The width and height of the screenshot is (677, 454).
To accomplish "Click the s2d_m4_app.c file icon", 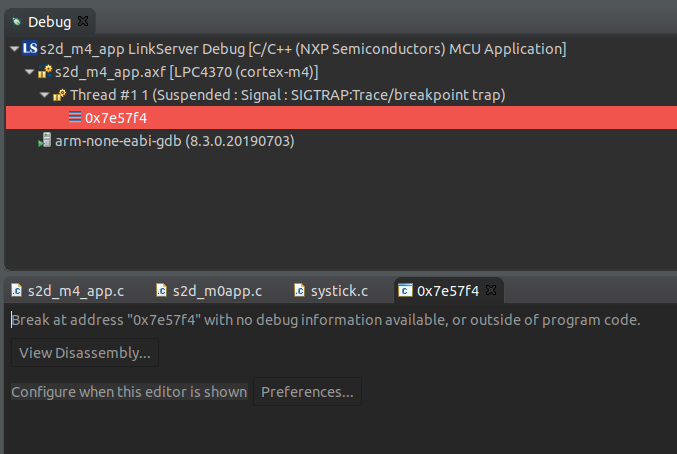I will point(16,290).
